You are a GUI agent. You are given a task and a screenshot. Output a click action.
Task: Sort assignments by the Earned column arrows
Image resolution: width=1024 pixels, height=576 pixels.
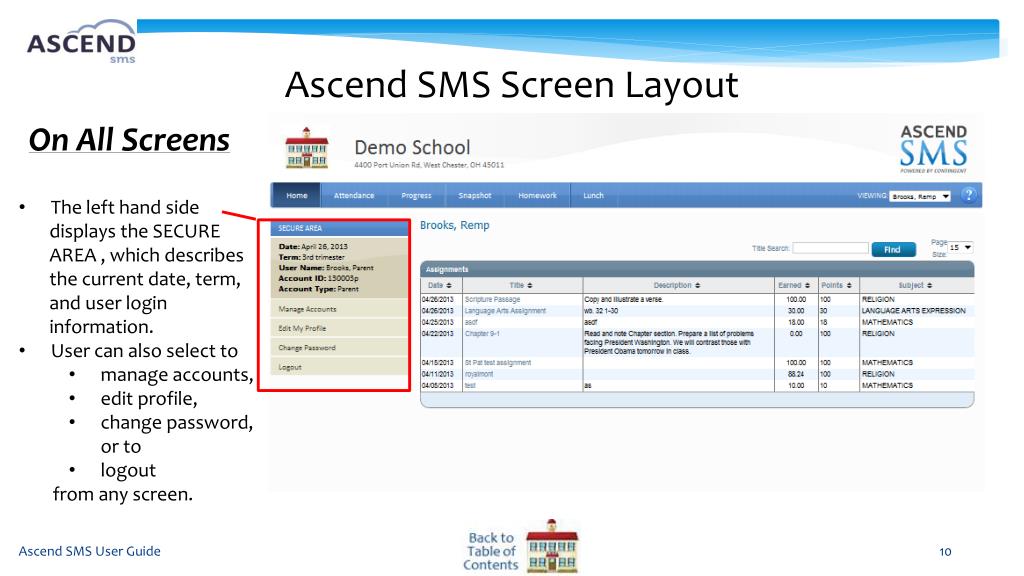tap(807, 285)
